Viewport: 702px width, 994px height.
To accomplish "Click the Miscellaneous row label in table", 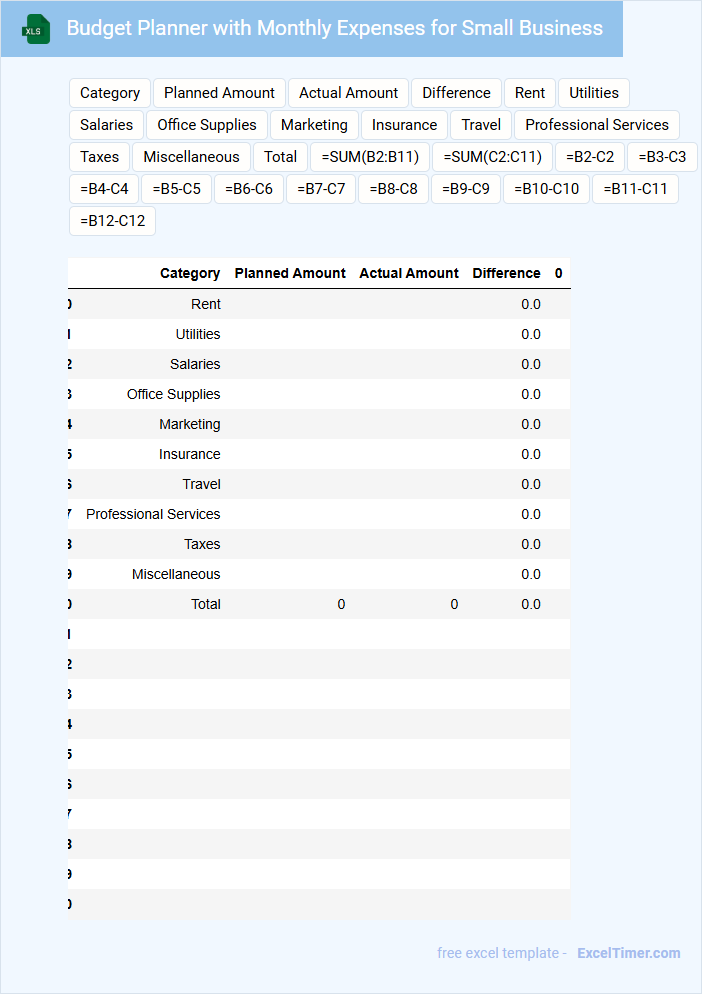I will click(x=176, y=574).
